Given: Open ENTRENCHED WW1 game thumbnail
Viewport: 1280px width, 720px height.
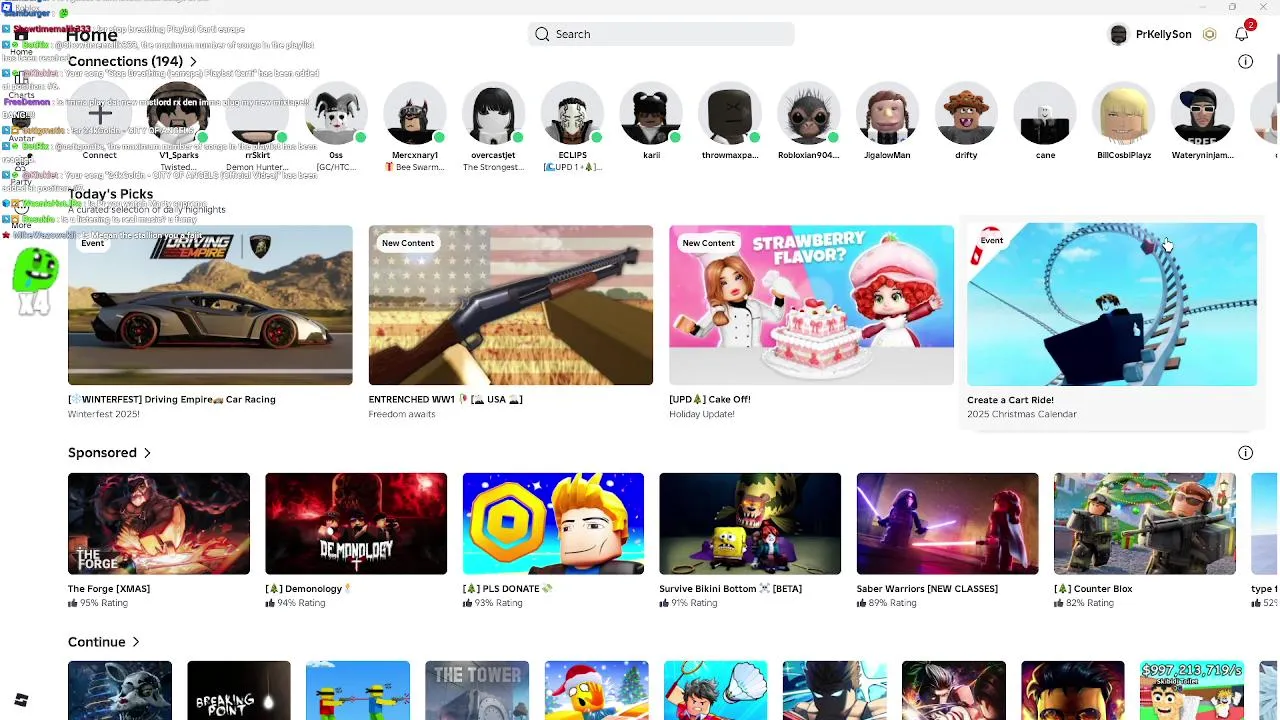Looking at the screenshot, I should [x=511, y=305].
